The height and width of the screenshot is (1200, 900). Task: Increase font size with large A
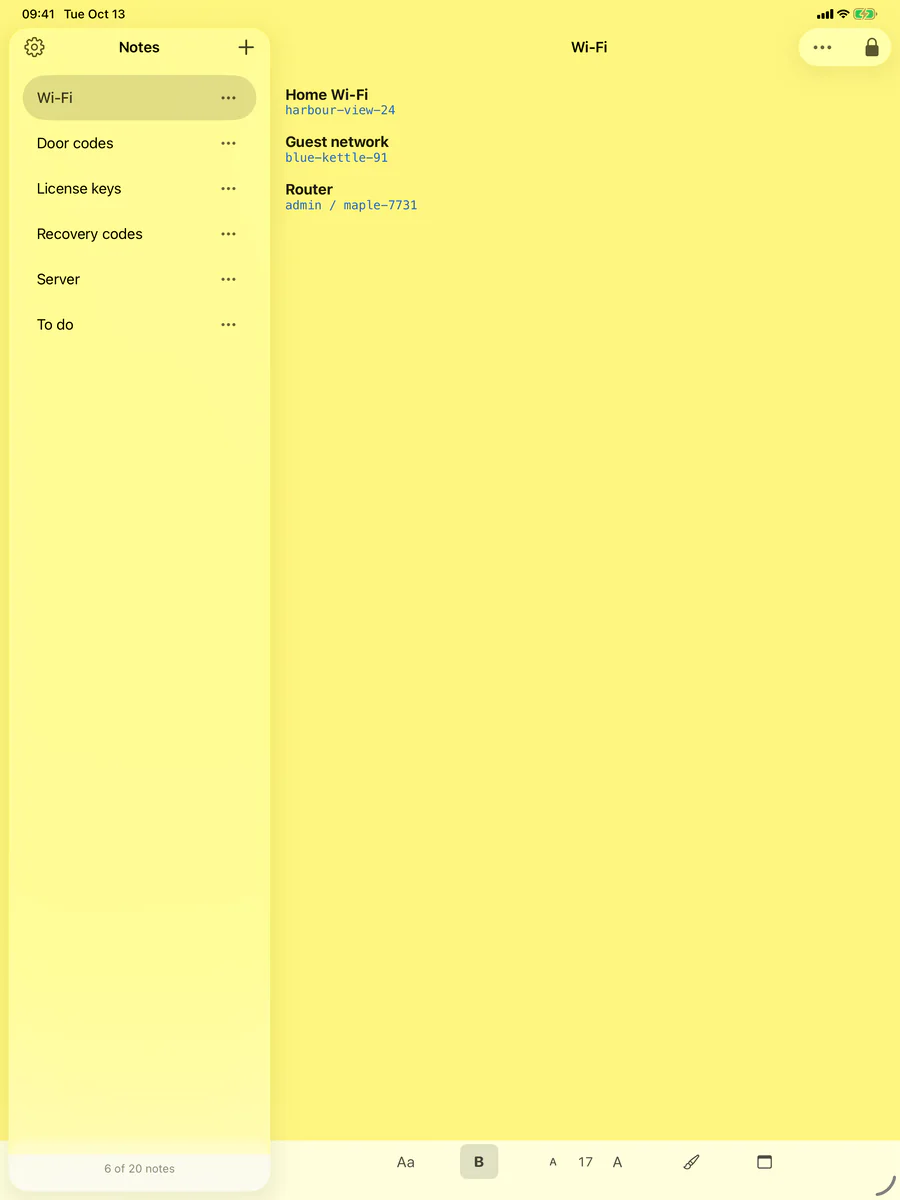pyautogui.click(x=617, y=1162)
